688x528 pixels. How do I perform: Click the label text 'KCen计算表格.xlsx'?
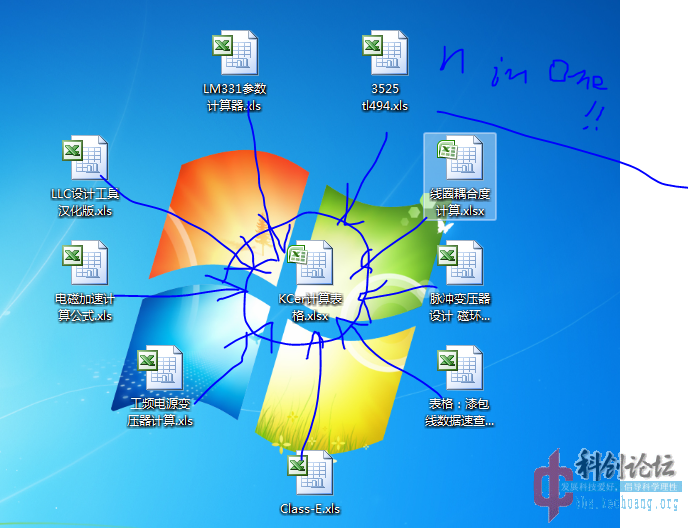click(310, 307)
